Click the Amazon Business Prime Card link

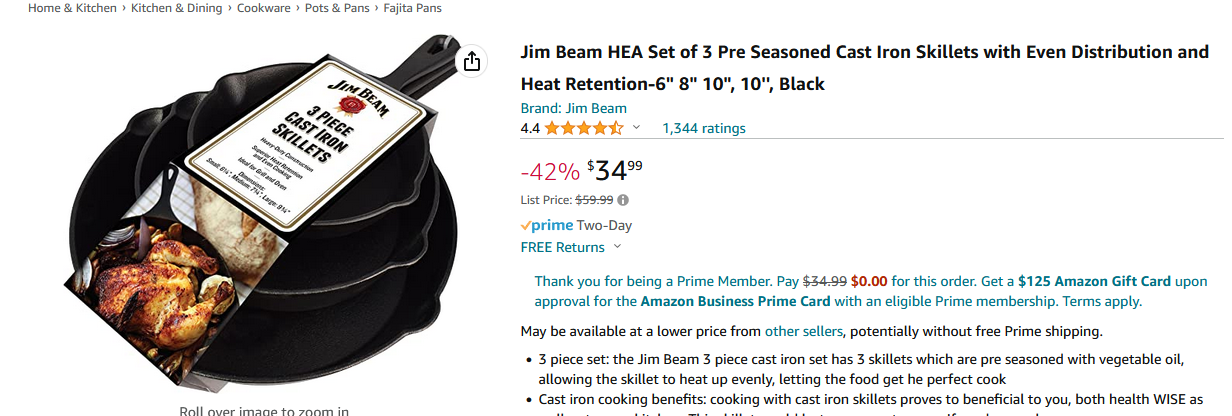[736, 301]
